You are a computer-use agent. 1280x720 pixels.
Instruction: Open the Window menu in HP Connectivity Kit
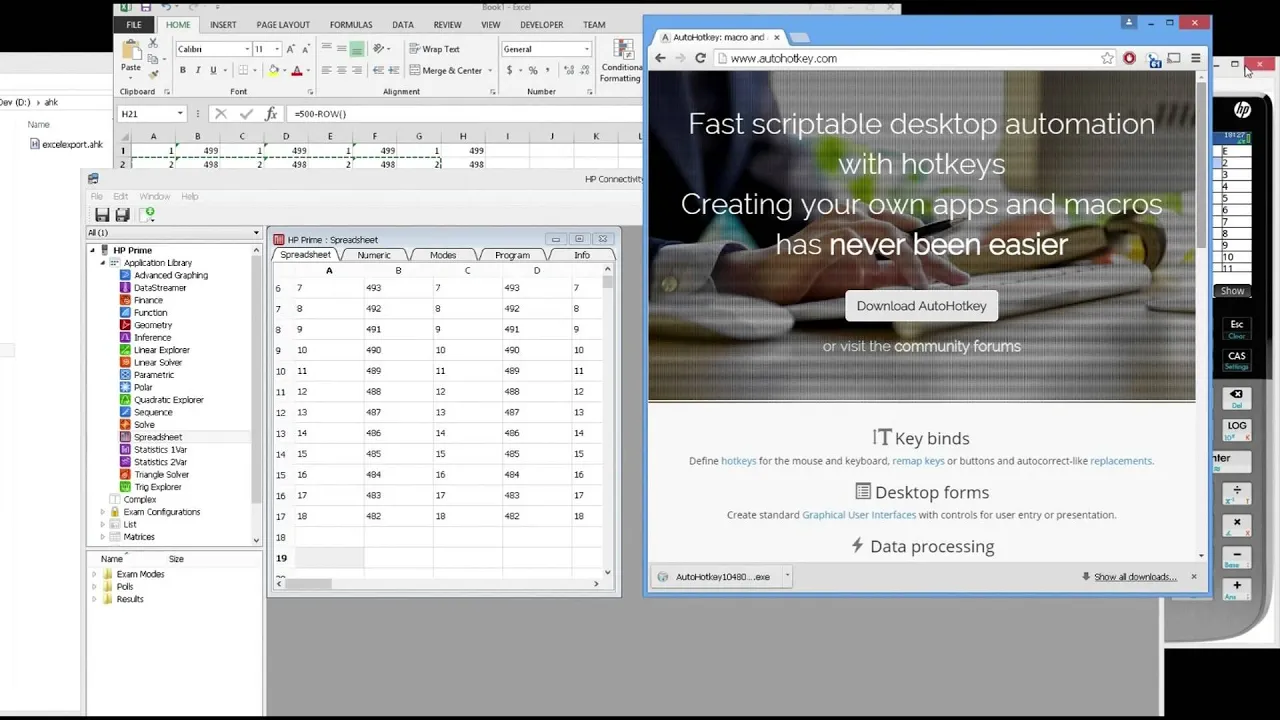point(154,196)
